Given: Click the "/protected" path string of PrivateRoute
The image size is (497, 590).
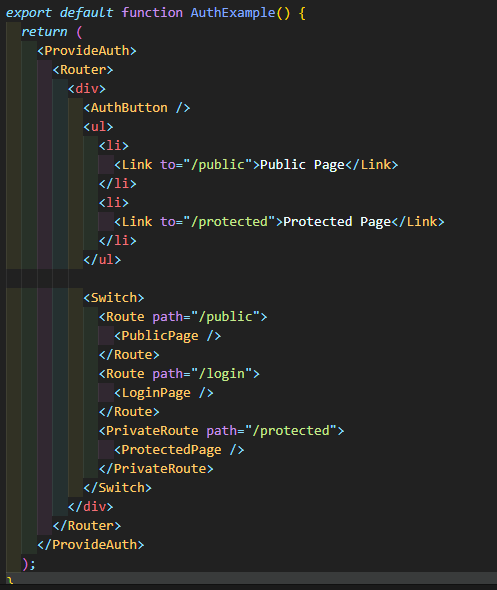Looking at the screenshot, I should tap(291, 431).
